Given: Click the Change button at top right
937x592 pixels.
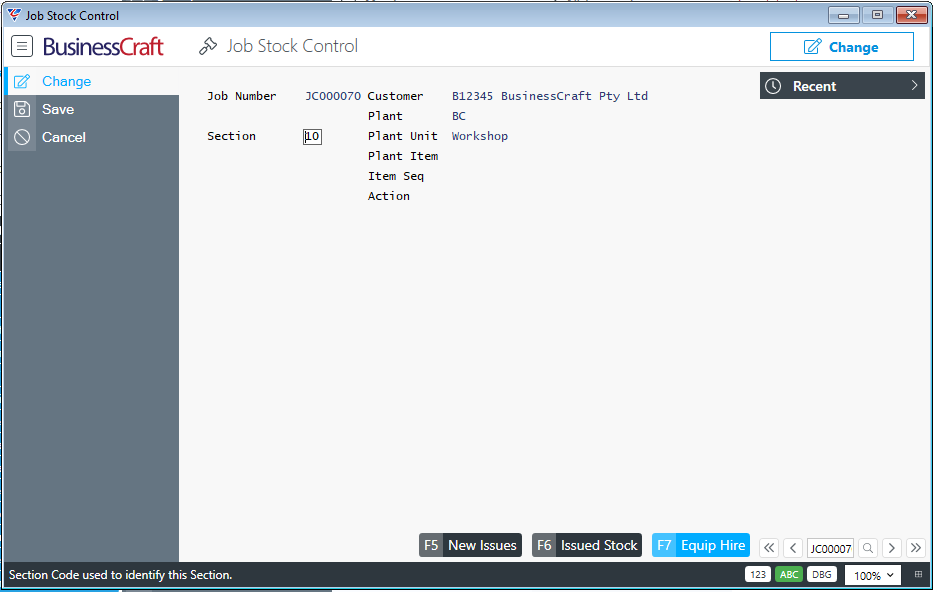Looking at the screenshot, I should pyautogui.click(x=841, y=47).
